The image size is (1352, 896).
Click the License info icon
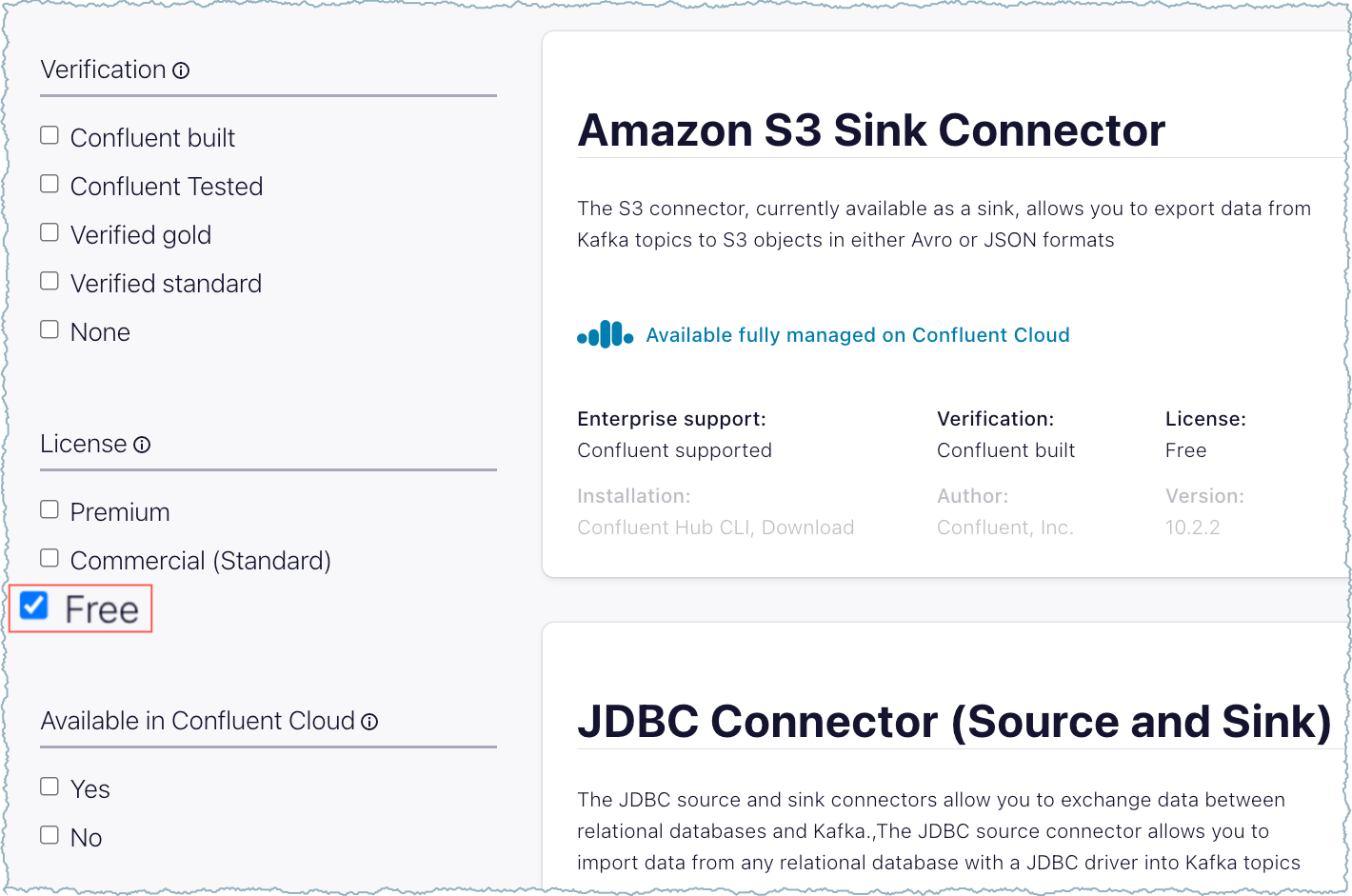coord(142,445)
